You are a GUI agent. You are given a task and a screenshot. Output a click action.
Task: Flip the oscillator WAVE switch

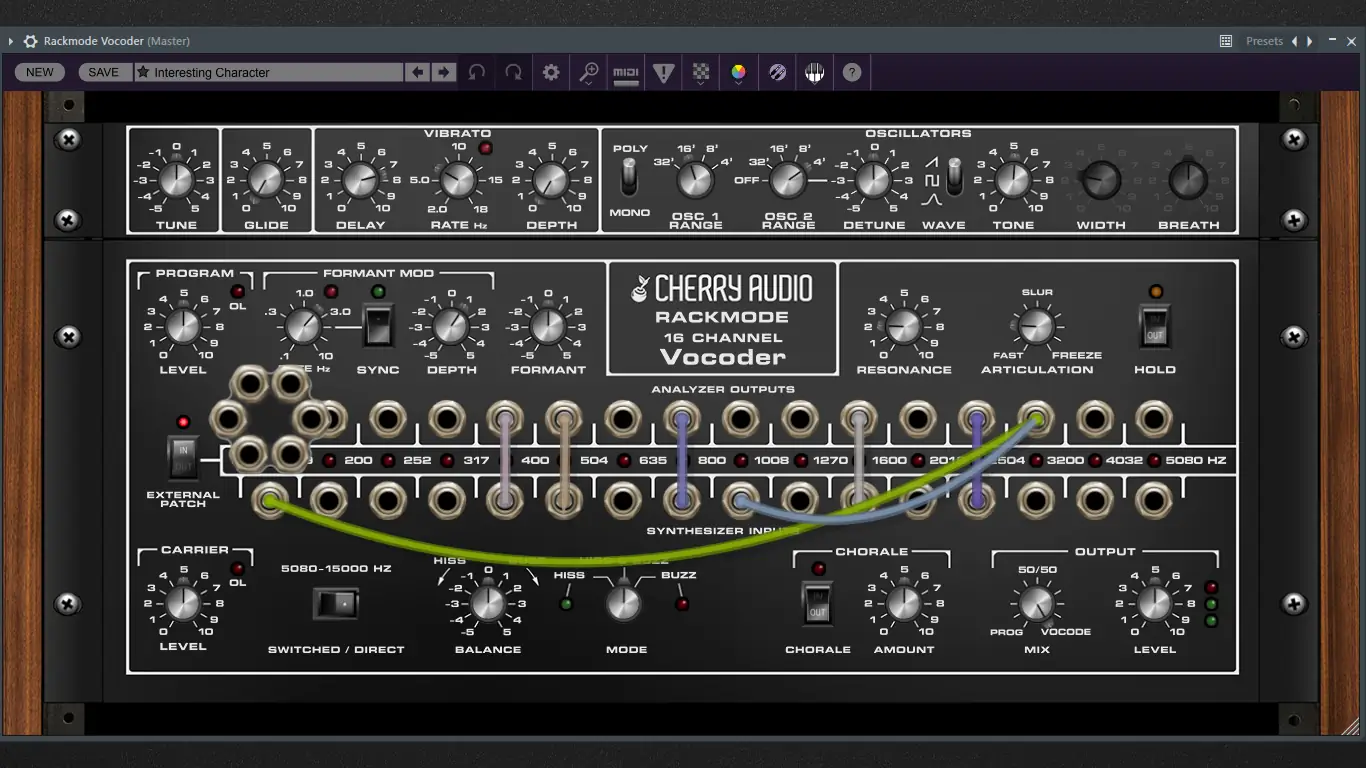(x=955, y=176)
